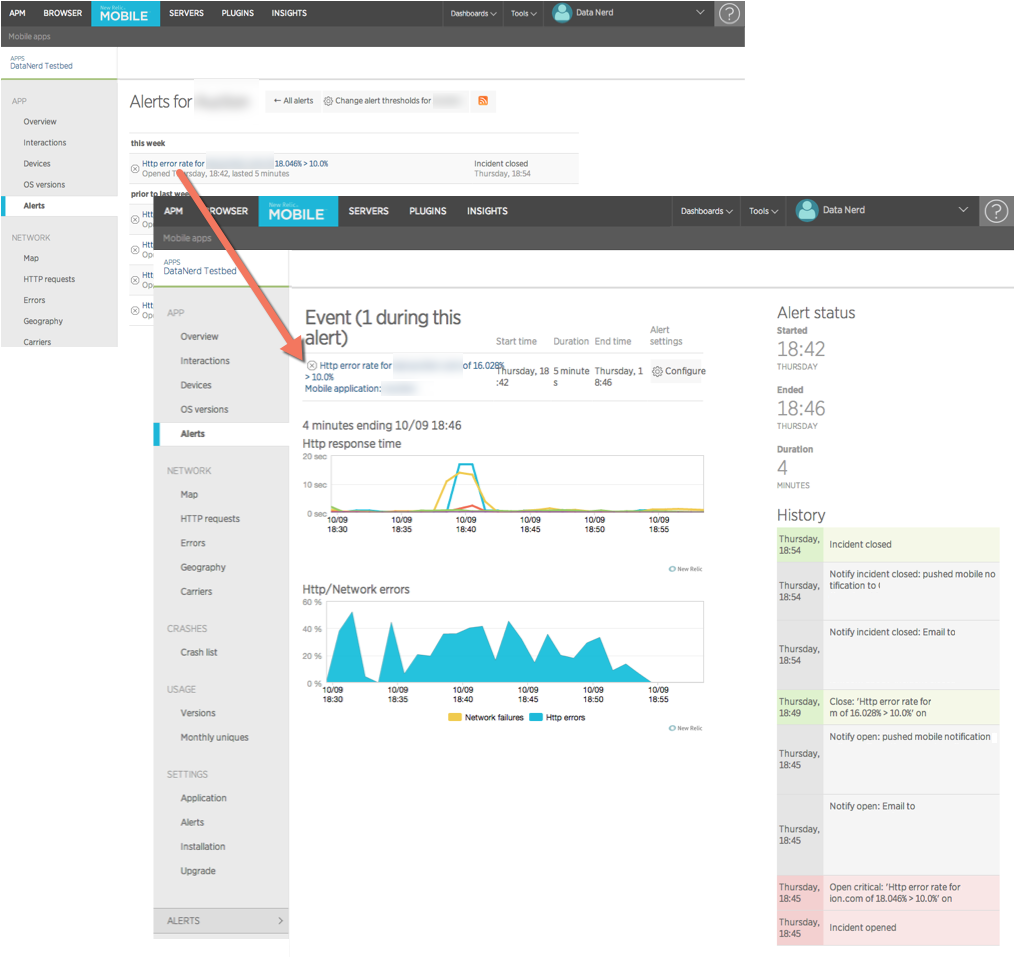Select SERVERS tab in front window
This screenshot has width=1014, height=957.
(x=369, y=211)
